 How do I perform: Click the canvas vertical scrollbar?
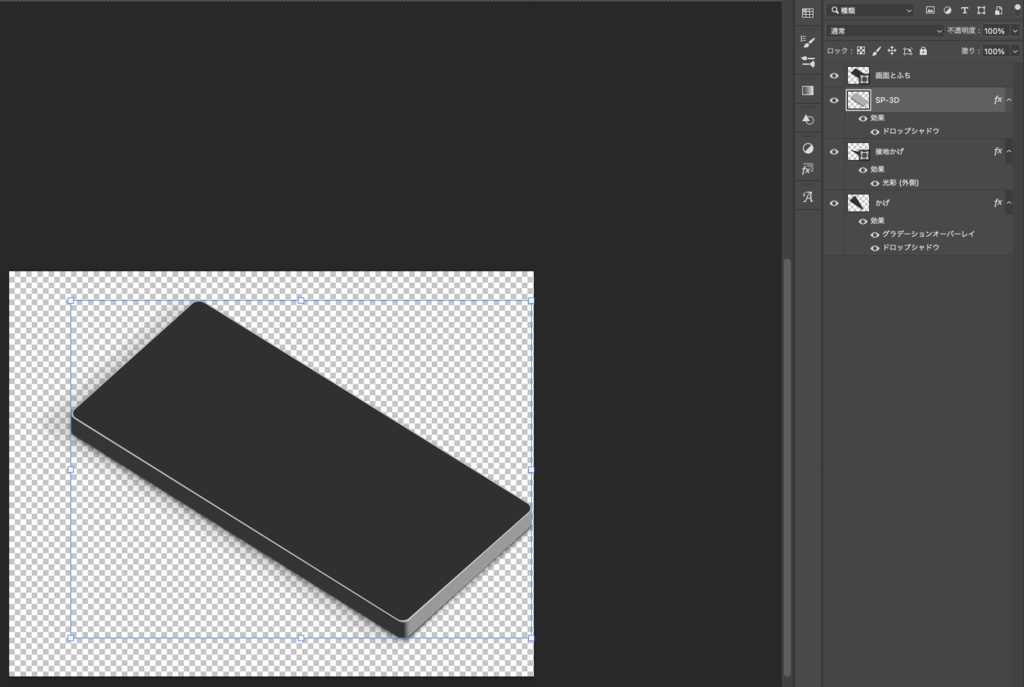pos(788,467)
